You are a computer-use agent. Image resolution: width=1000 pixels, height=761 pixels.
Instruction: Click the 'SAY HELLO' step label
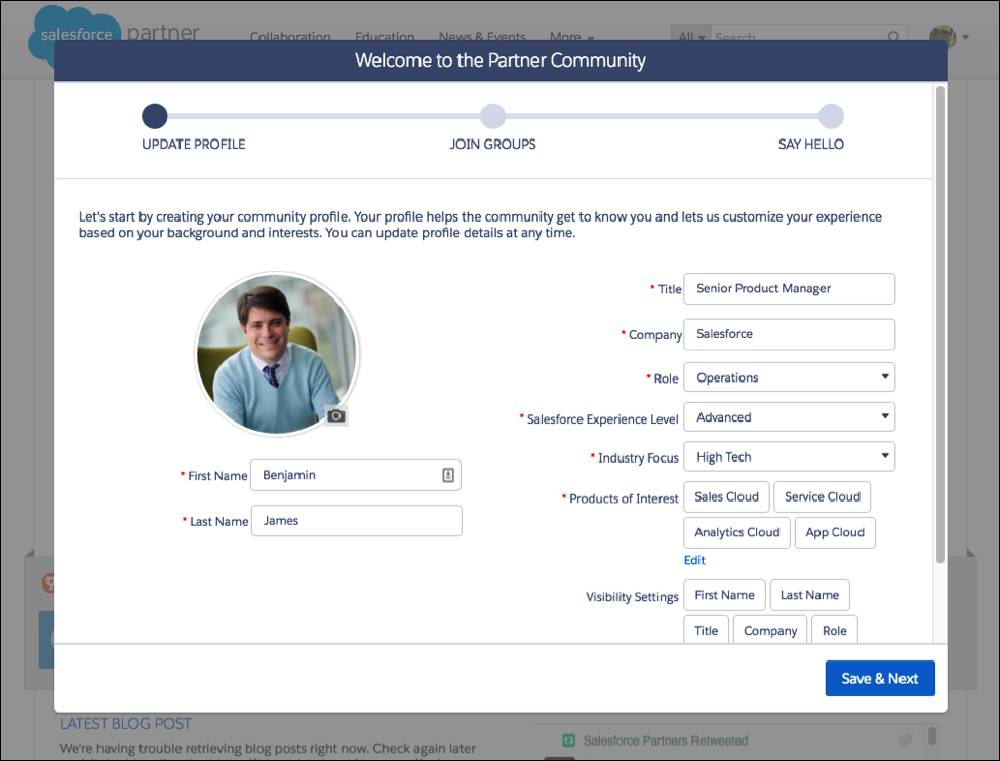point(811,144)
